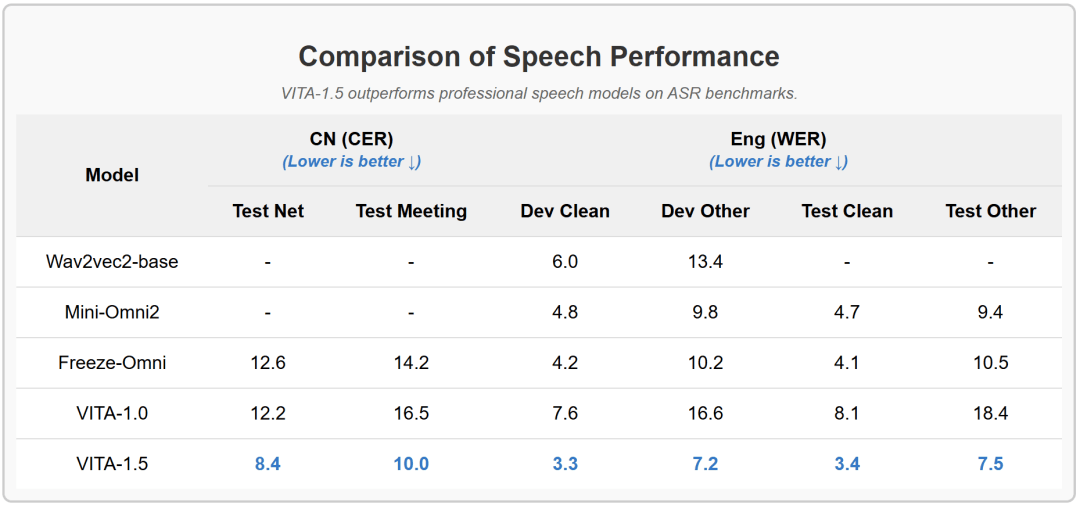
Task: Select the Mini-Omni2 row label
Action: pyautogui.click(x=112, y=313)
